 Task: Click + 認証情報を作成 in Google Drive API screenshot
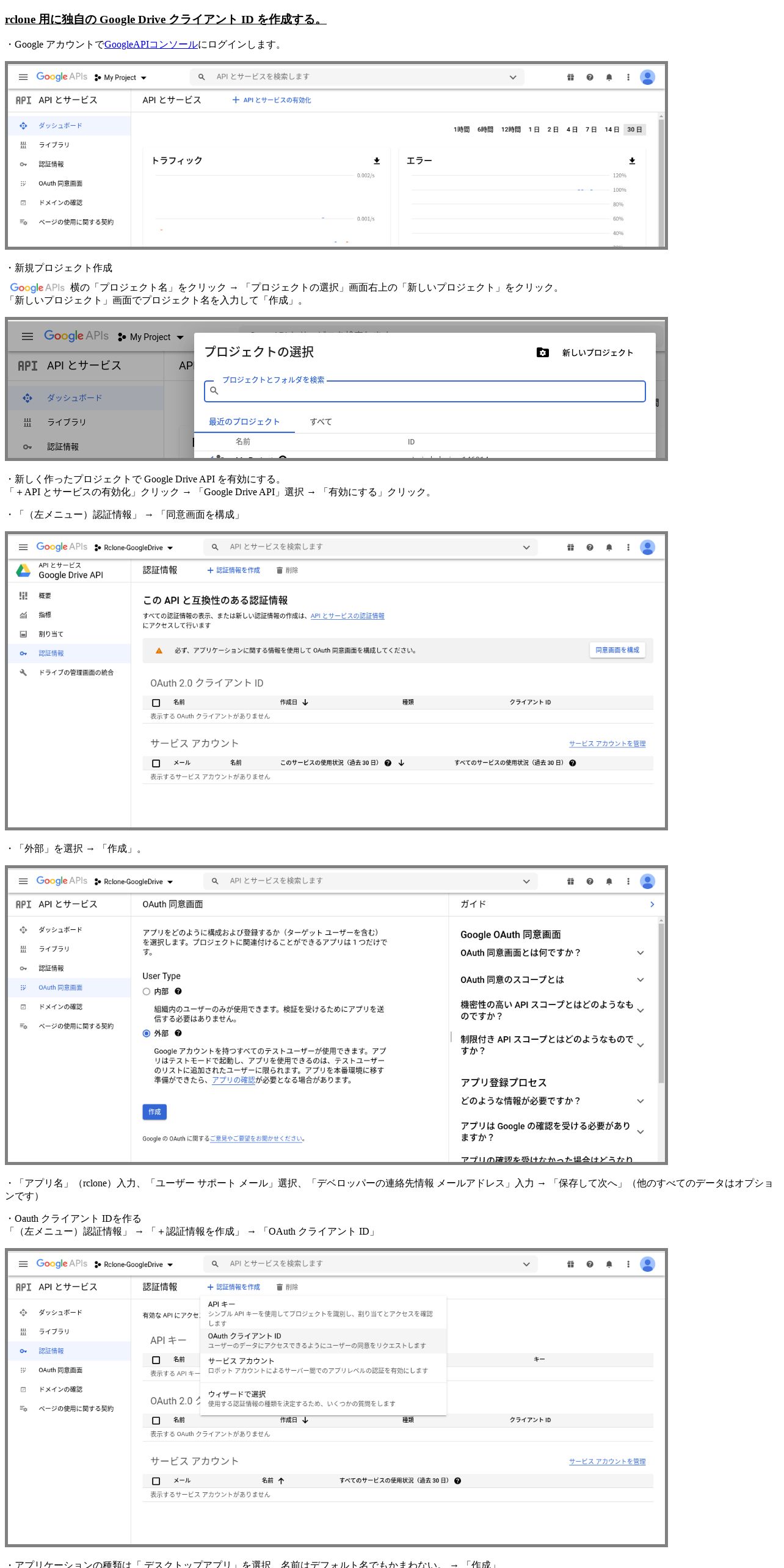pyautogui.click(x=233, y=570)
